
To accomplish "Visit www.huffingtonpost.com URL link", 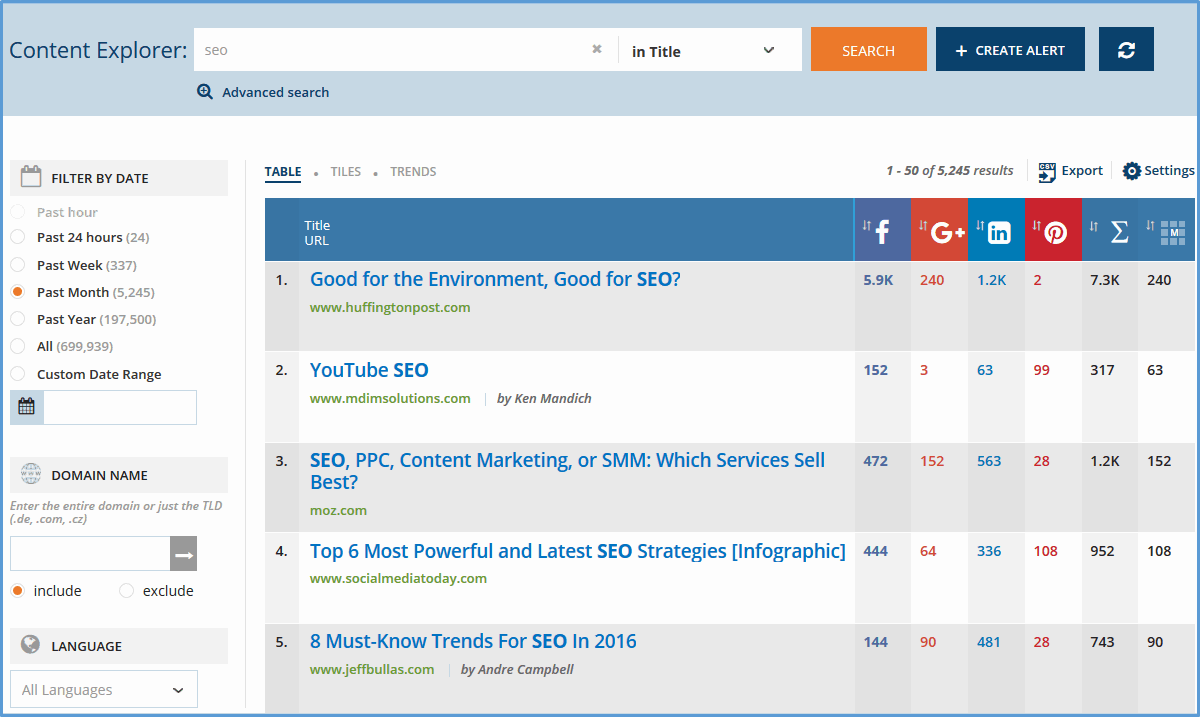I will (390, 307).
